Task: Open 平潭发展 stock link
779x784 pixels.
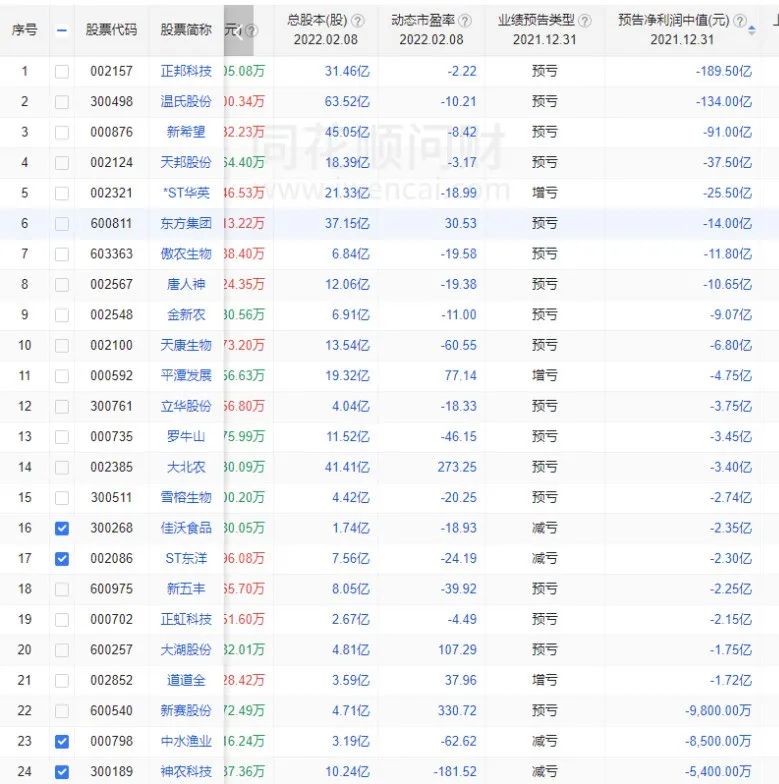Action: [186, 376]
